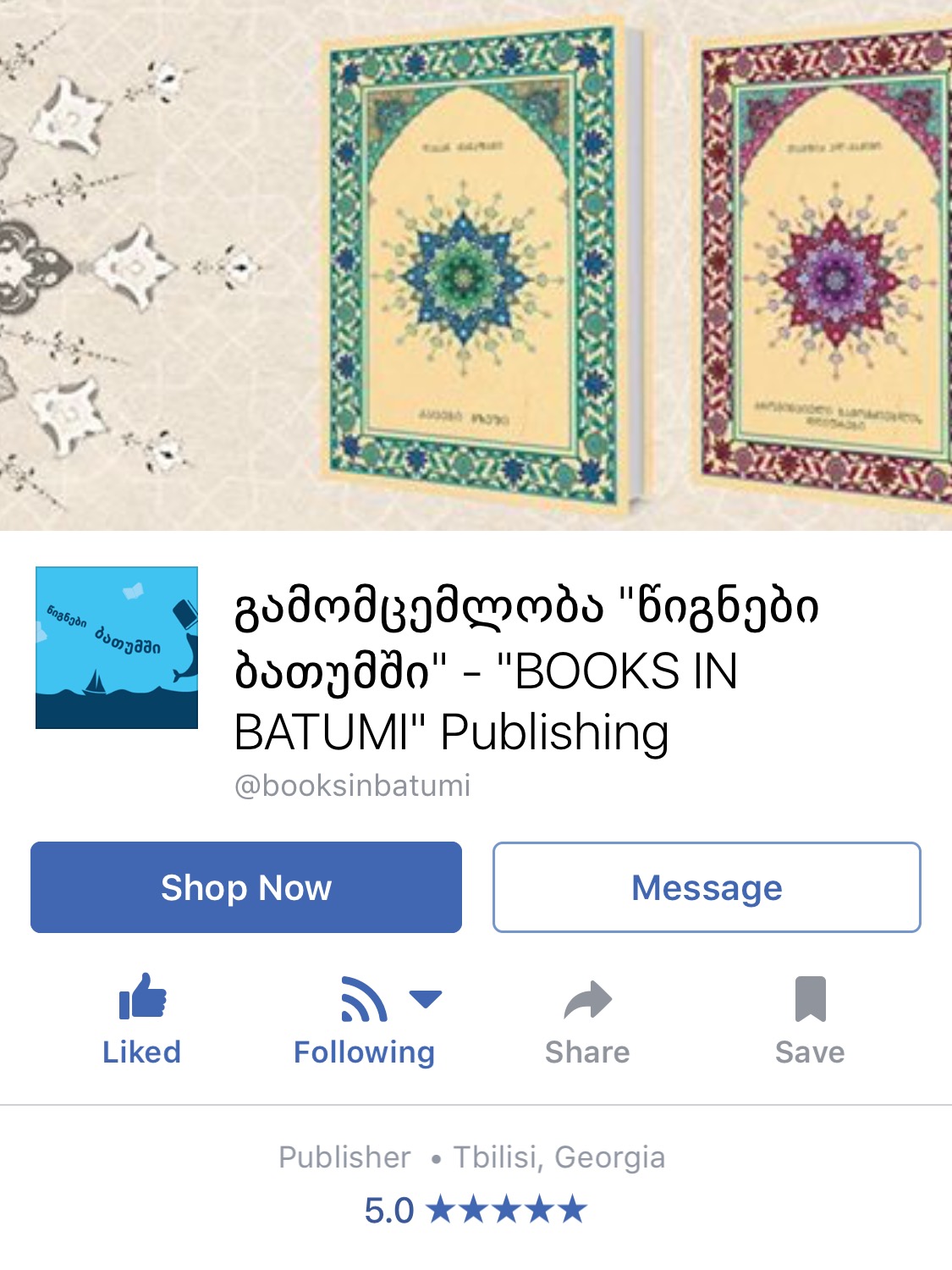This screenshot has height=1270, width=952.
Task: Open the Tbilisi, Georgia location link
Action: [x=559, y=1157]
